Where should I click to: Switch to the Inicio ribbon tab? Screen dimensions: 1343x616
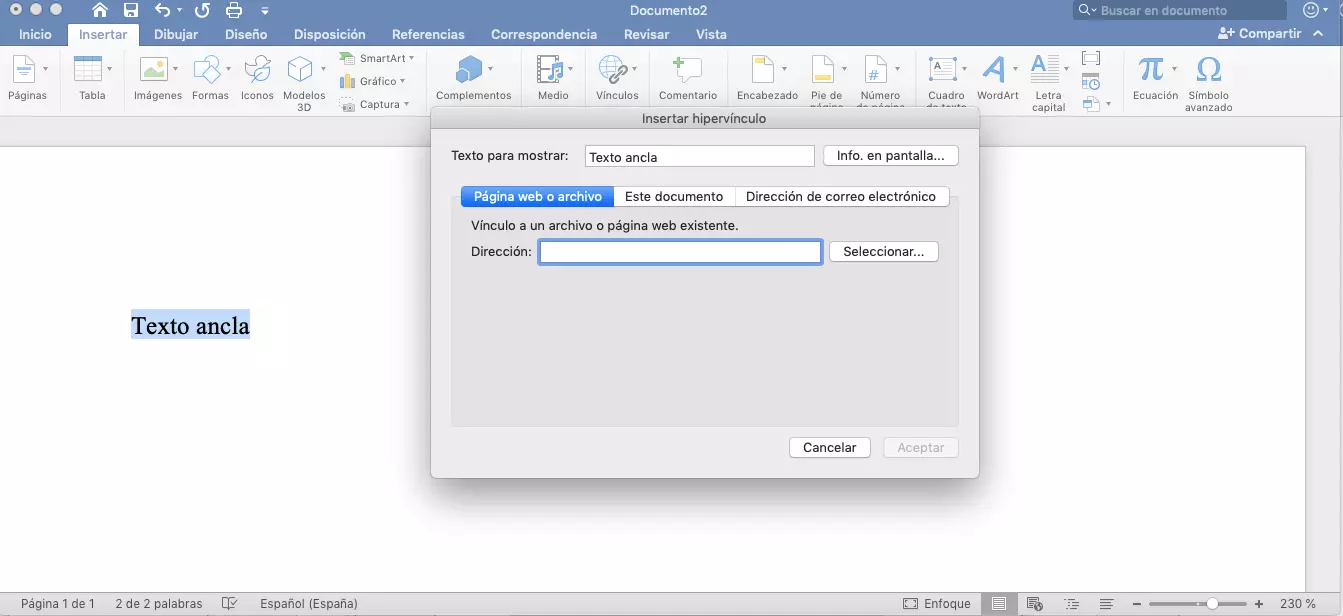coord(35,34)
